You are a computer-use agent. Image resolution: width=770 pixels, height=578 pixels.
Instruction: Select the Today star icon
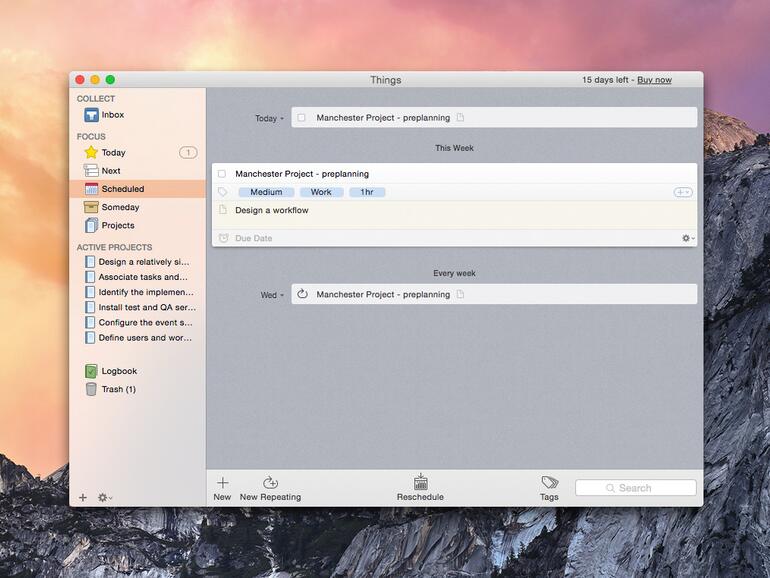tap(91, 153)
